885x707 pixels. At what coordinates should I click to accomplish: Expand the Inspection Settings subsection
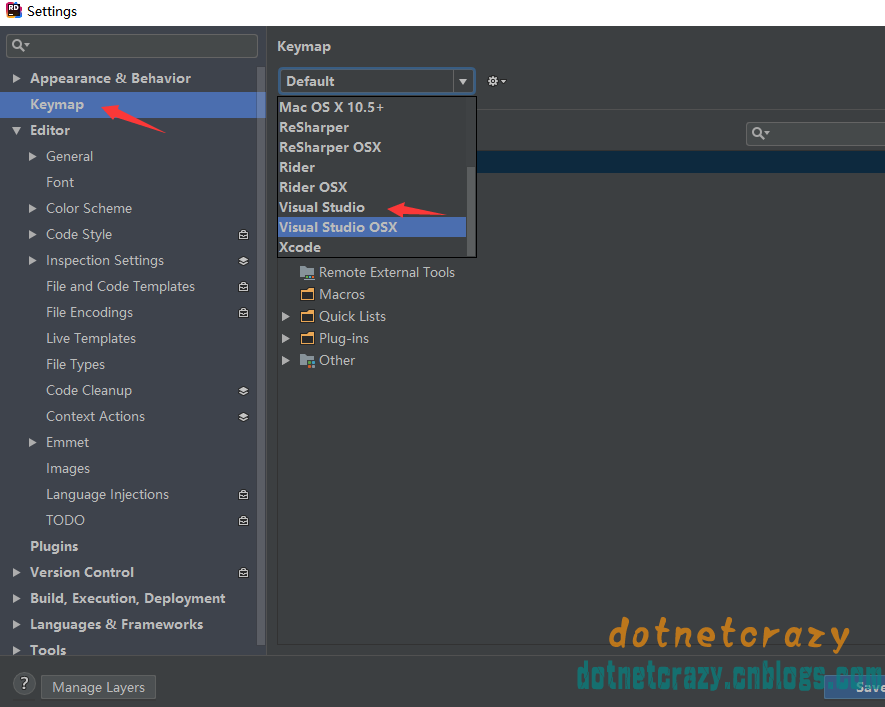click(x=33, y=260)
